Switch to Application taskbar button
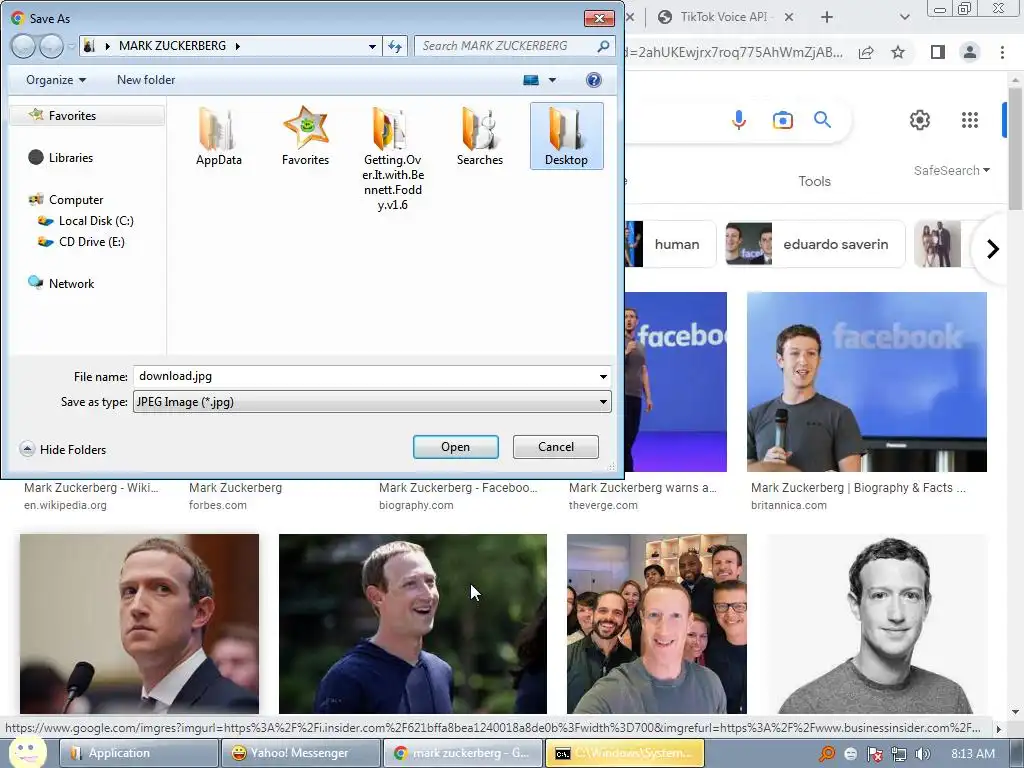1024x768 pixels. tap(138, 753)
